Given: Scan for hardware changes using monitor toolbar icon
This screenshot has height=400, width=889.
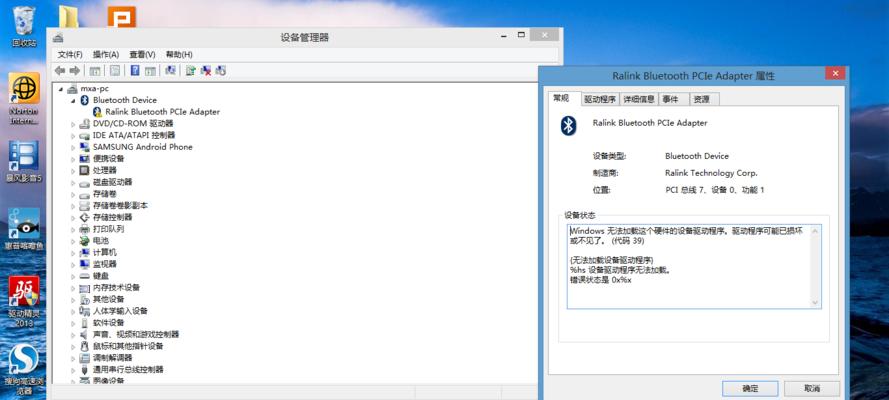Looking at the screenshot, I should pyautogui.click(x=170, y=71).
